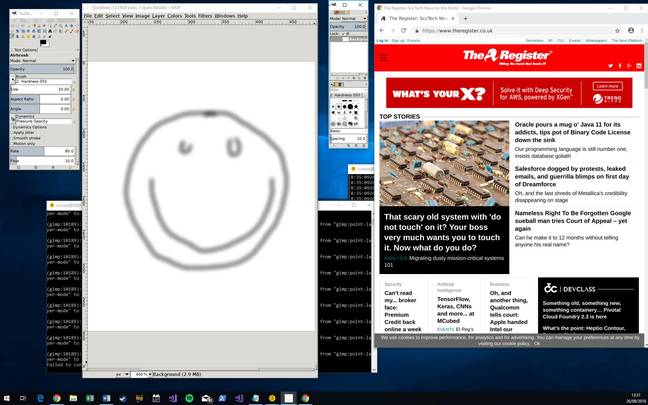648x405 pixels.
Task: Click the airbrush Flow slider
Action: coord(43,160)
